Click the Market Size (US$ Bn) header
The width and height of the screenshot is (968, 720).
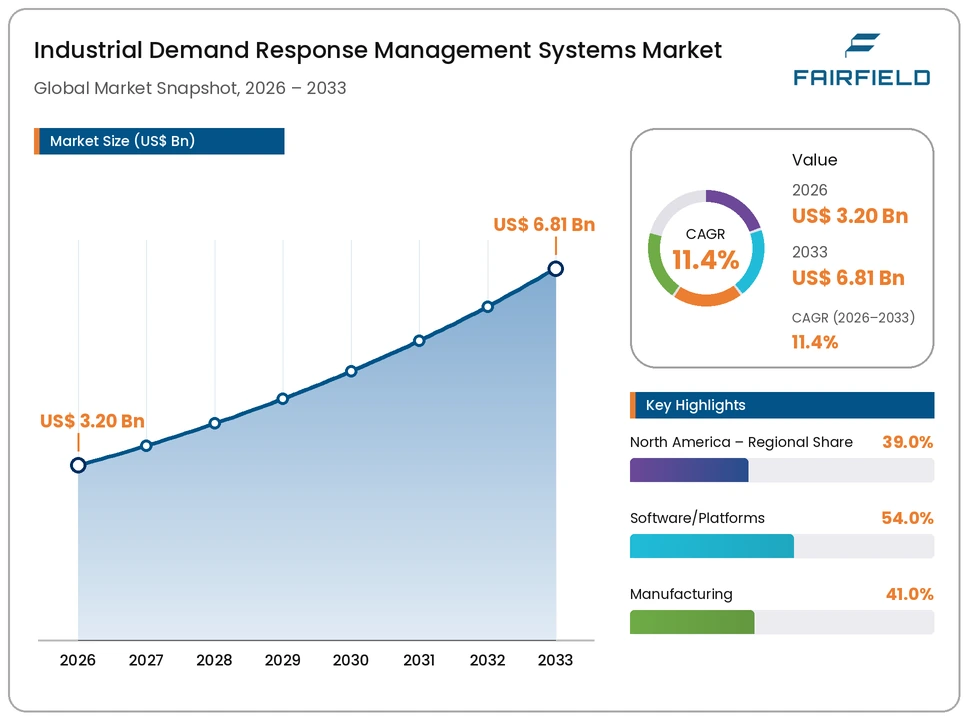coord(159,141)
